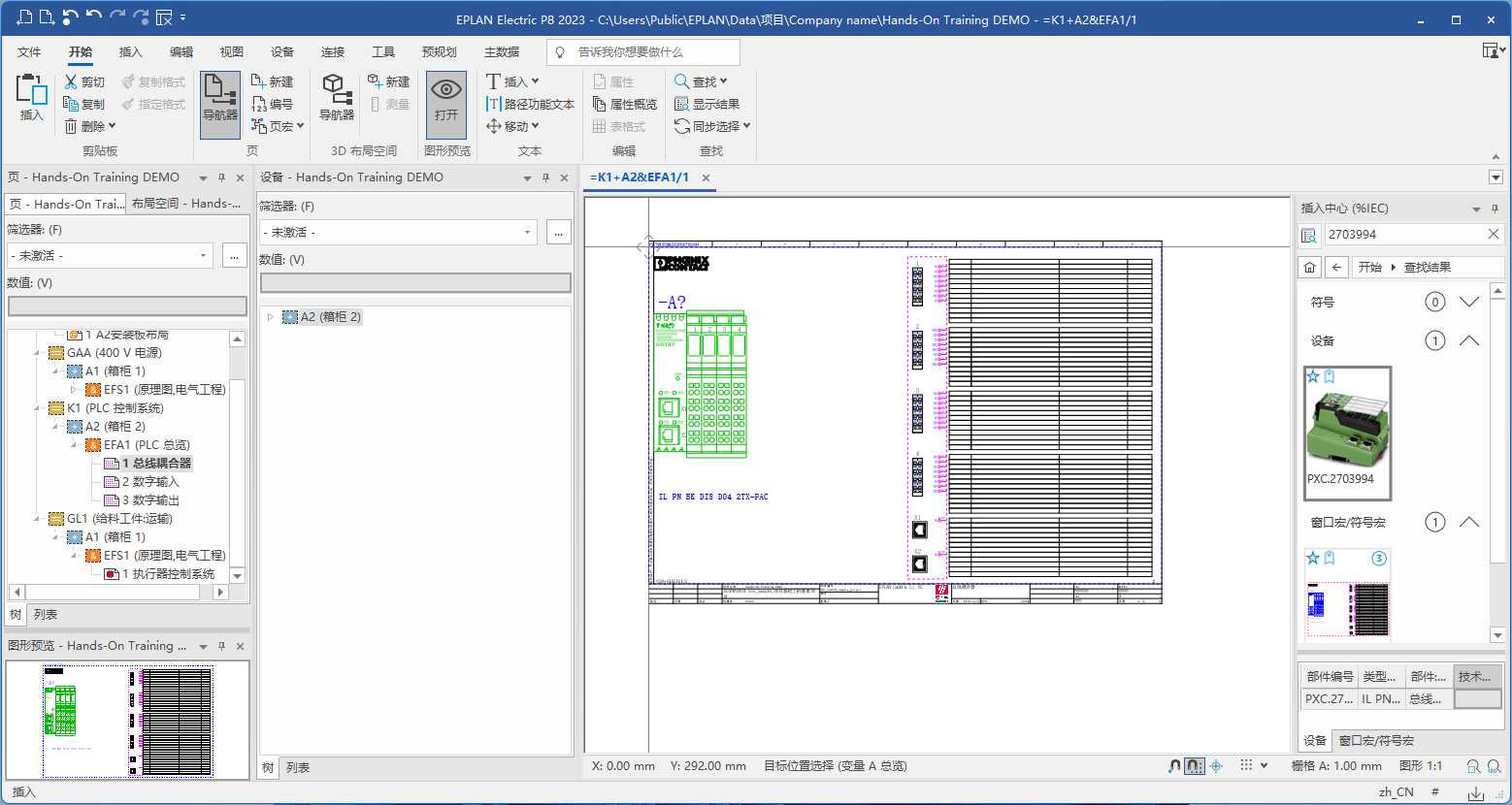Screen dimensions: 1512x805
Task: Select tree item 2 数字输入
Action: point(150,482)
